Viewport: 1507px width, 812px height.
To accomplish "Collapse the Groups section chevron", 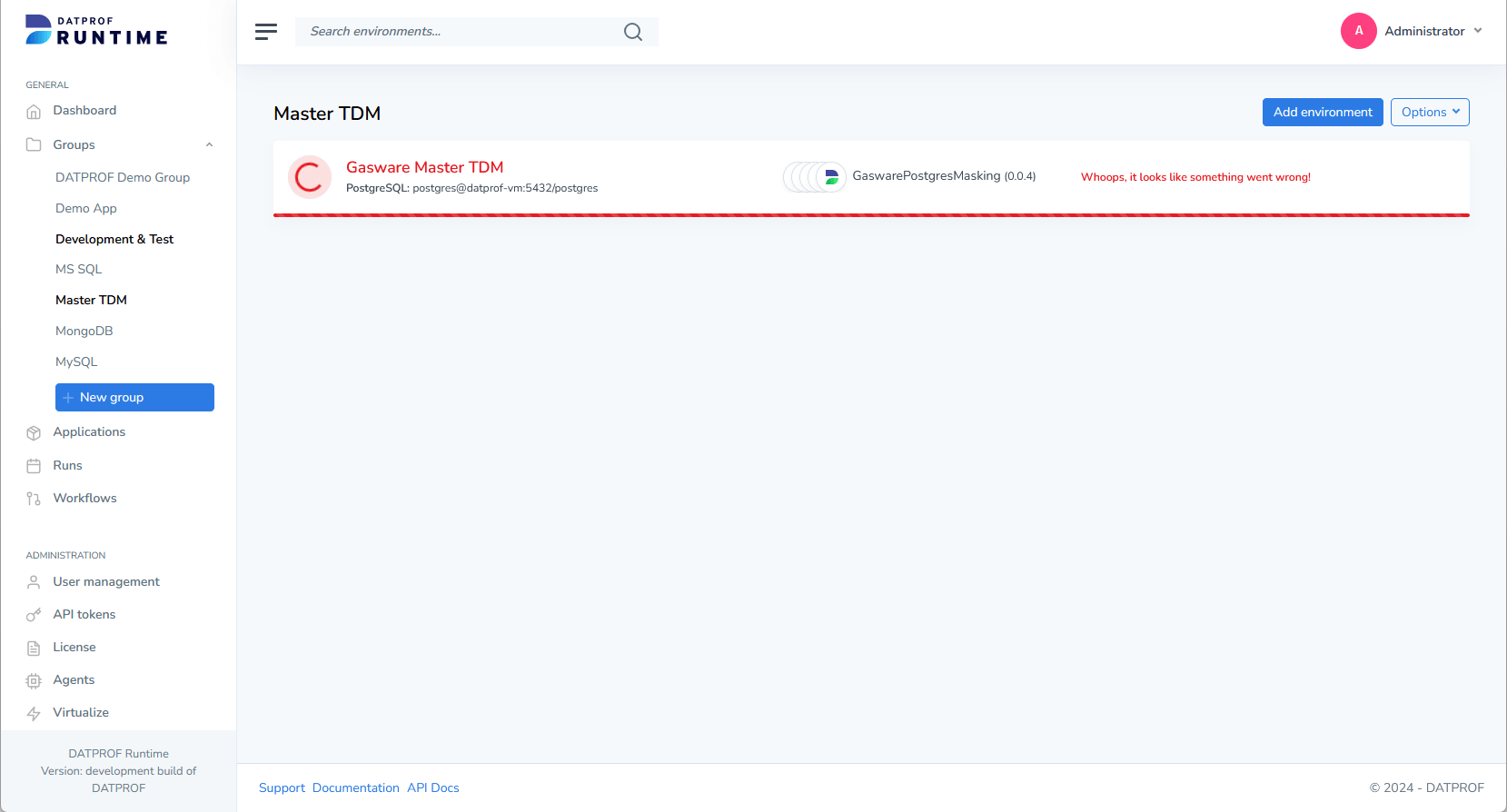I will point(209,145).
